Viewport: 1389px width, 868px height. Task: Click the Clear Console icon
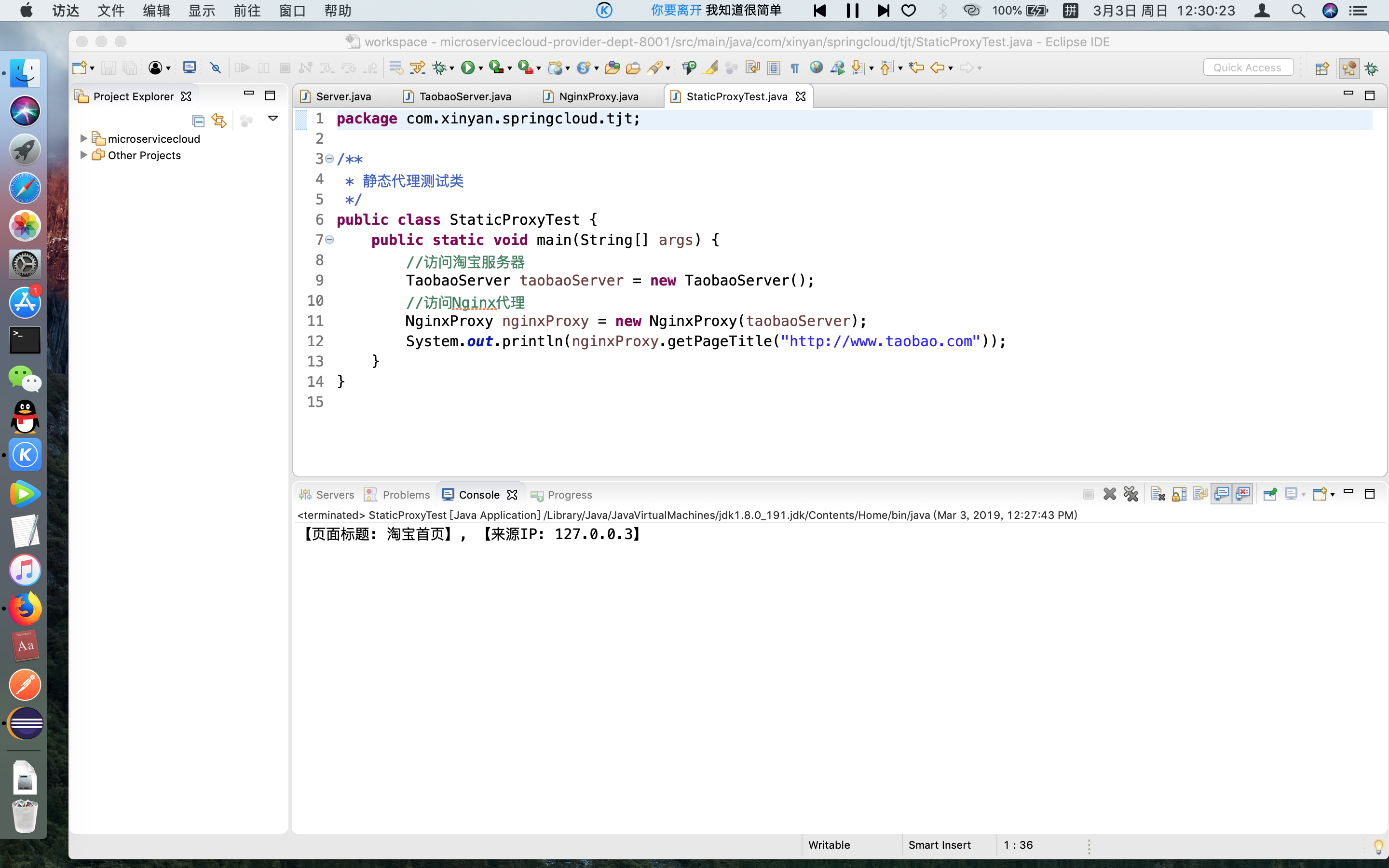(1157, 494)
